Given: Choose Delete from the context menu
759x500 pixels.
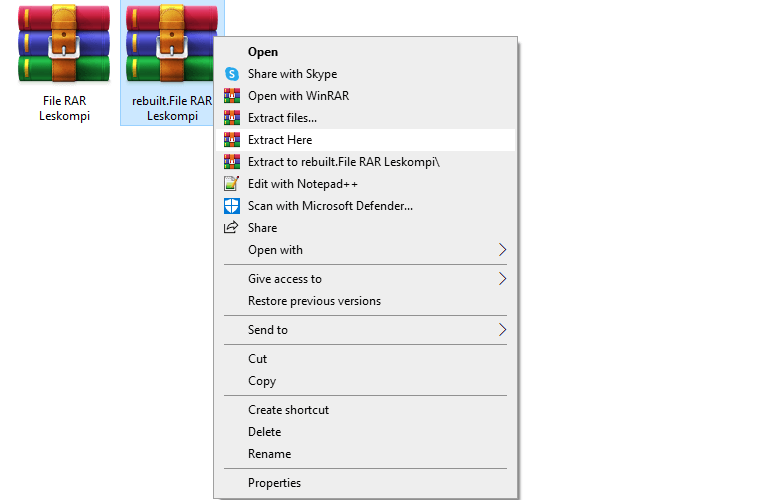Looking at the screenshot, I should (x=366, y=432).
